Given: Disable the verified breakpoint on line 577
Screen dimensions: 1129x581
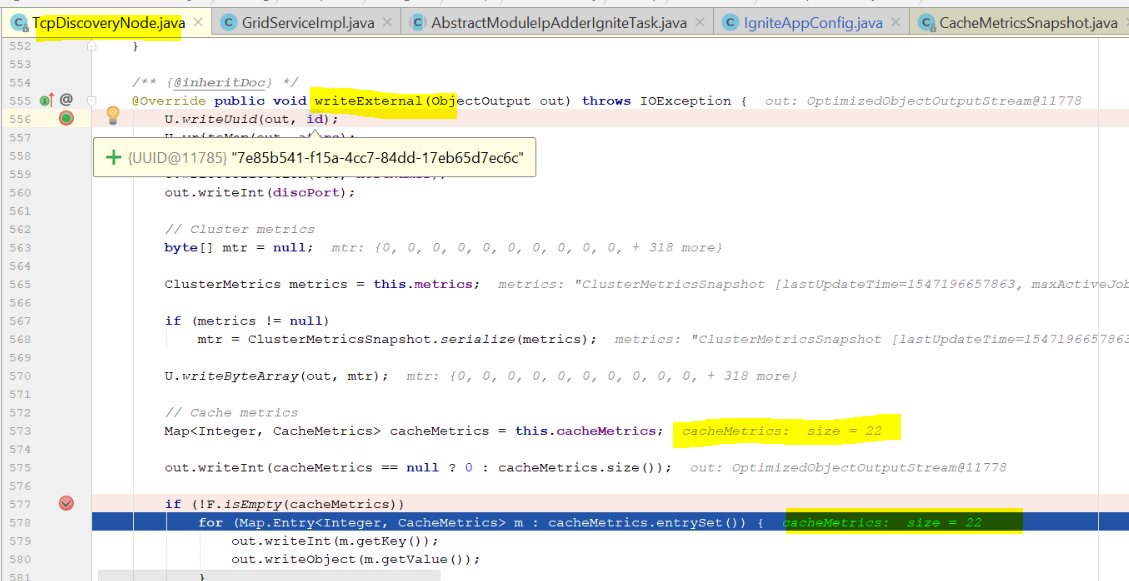Looking at the screenshot, I should (66, 503).
